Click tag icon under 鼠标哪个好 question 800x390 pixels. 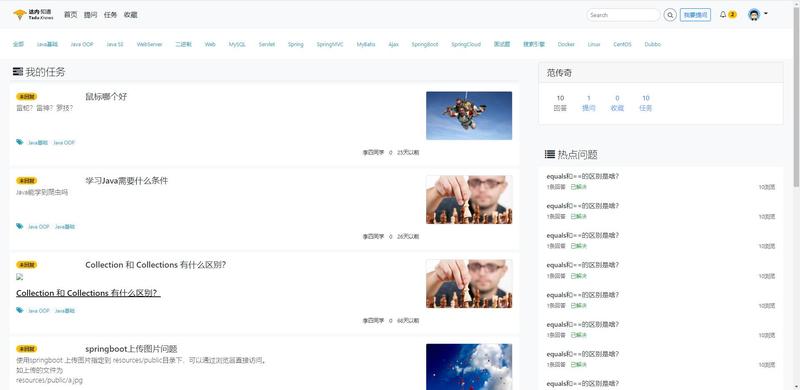click(x=20, y=142)
